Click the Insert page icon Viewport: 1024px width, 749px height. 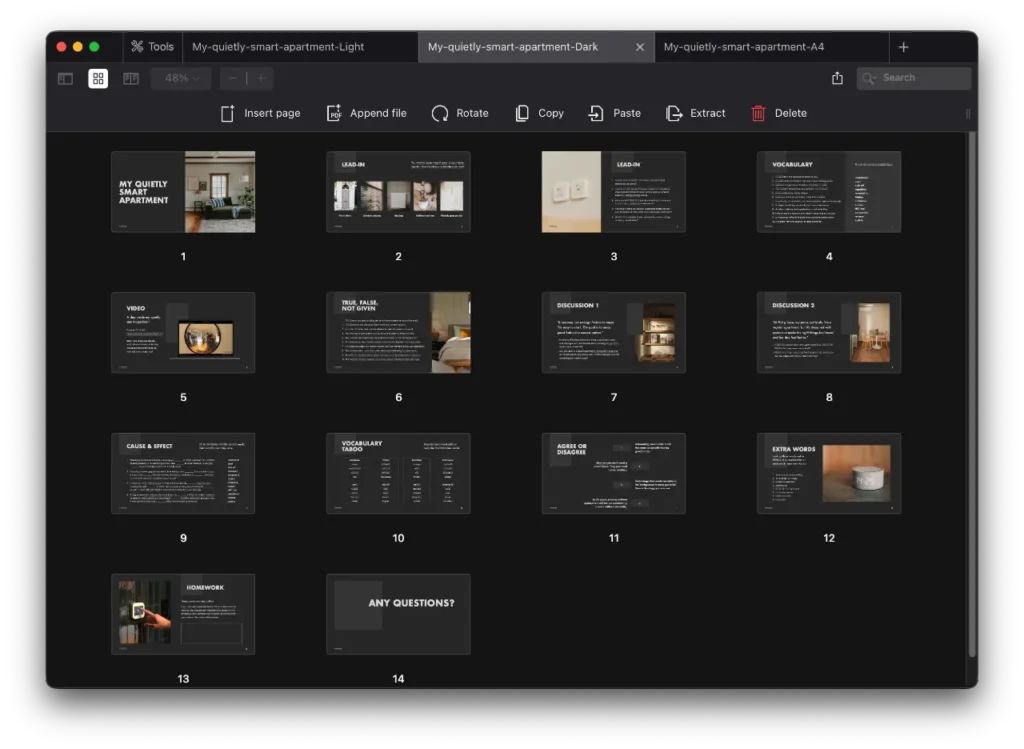click(228, 113)
